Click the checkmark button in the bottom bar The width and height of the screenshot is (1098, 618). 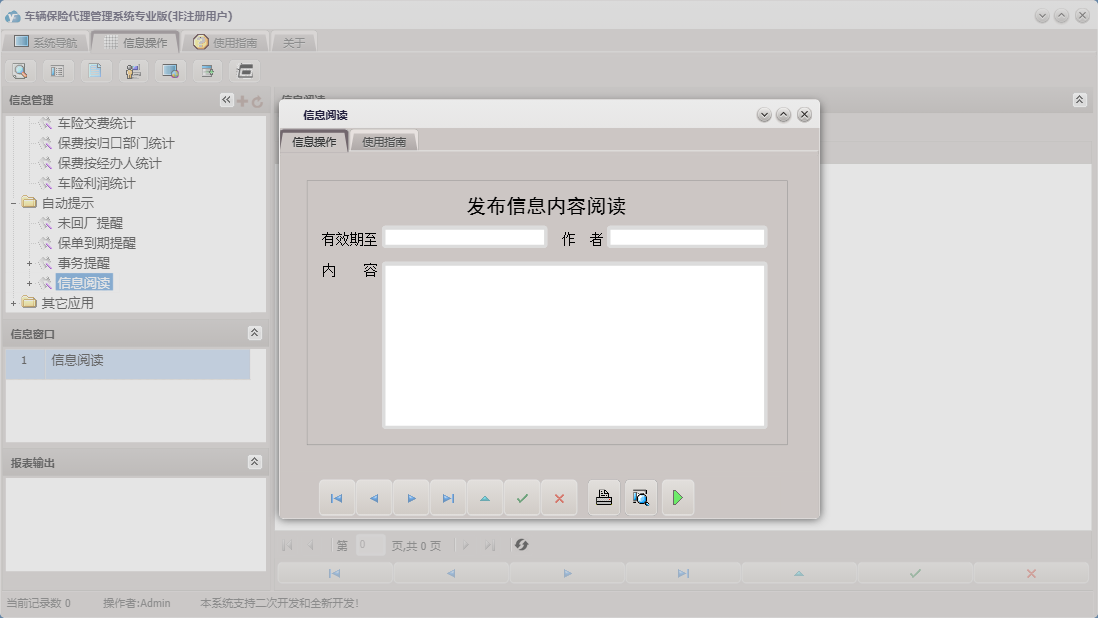[915, 573]
